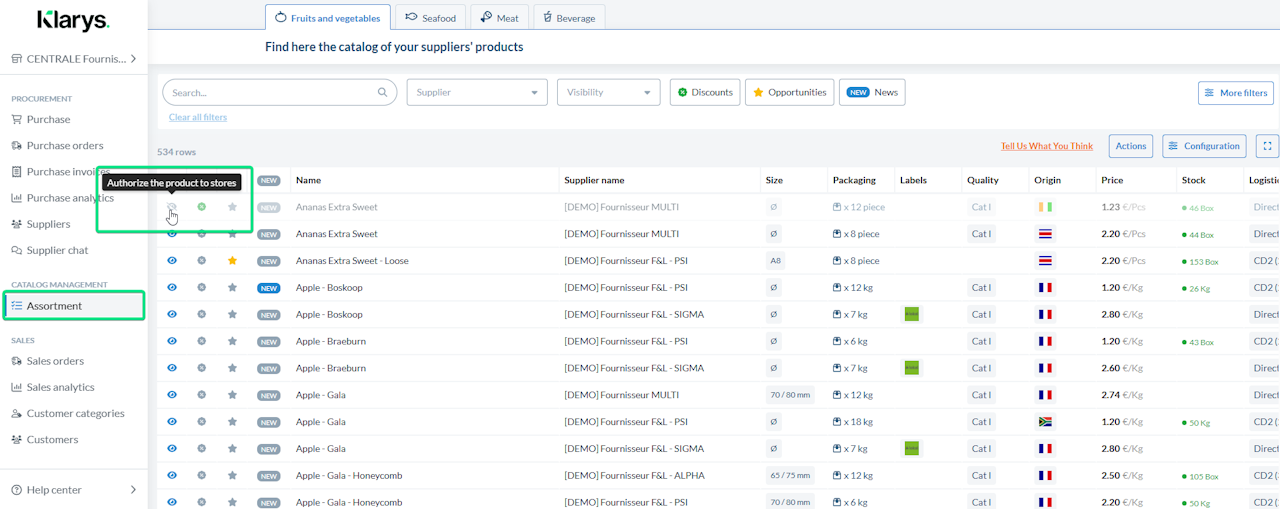Star the Ananas Extra Sweet - Loose product
The image size is (1280, 509).
[x=232, y=261]
